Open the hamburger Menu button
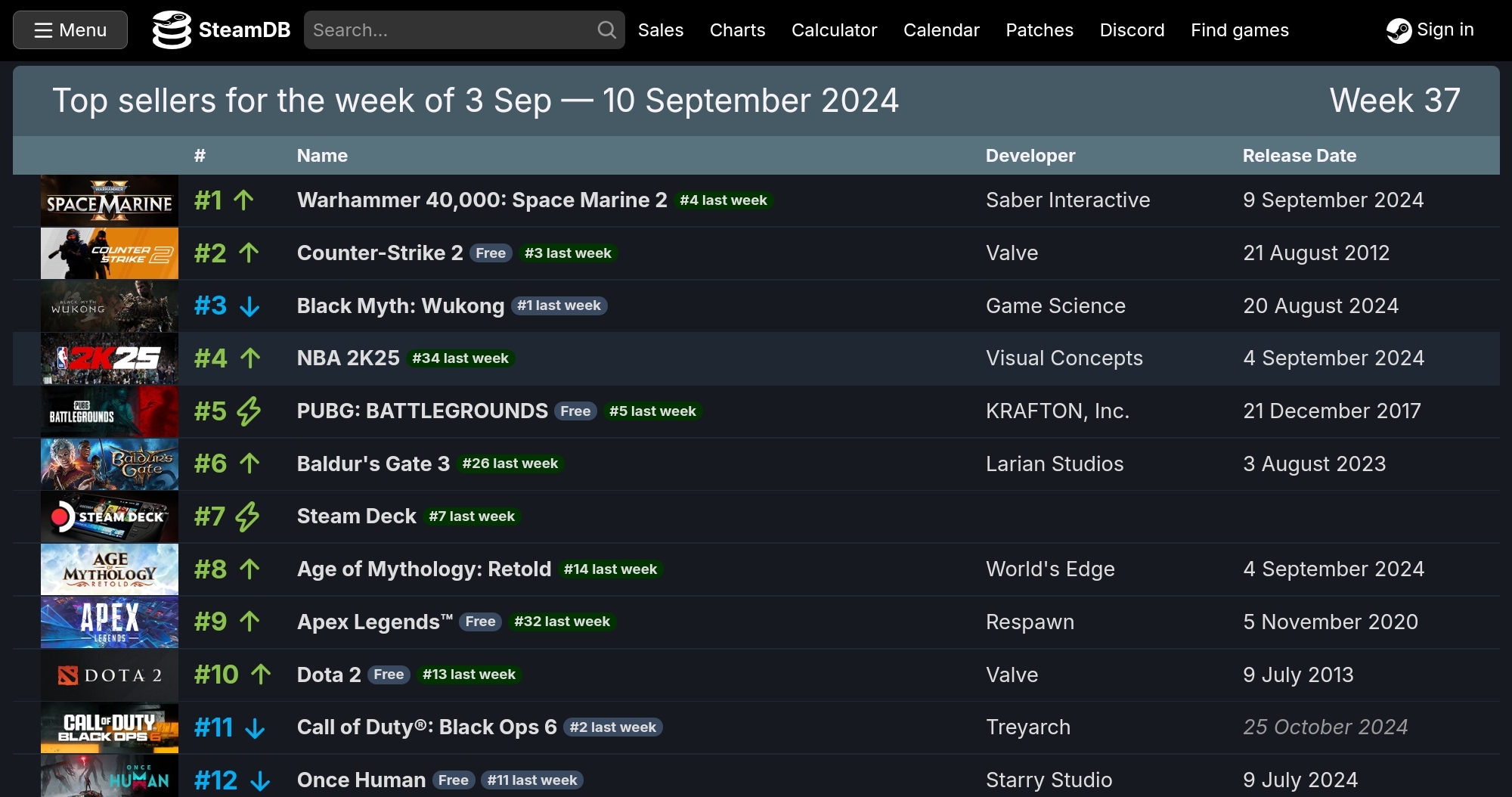 70,30
